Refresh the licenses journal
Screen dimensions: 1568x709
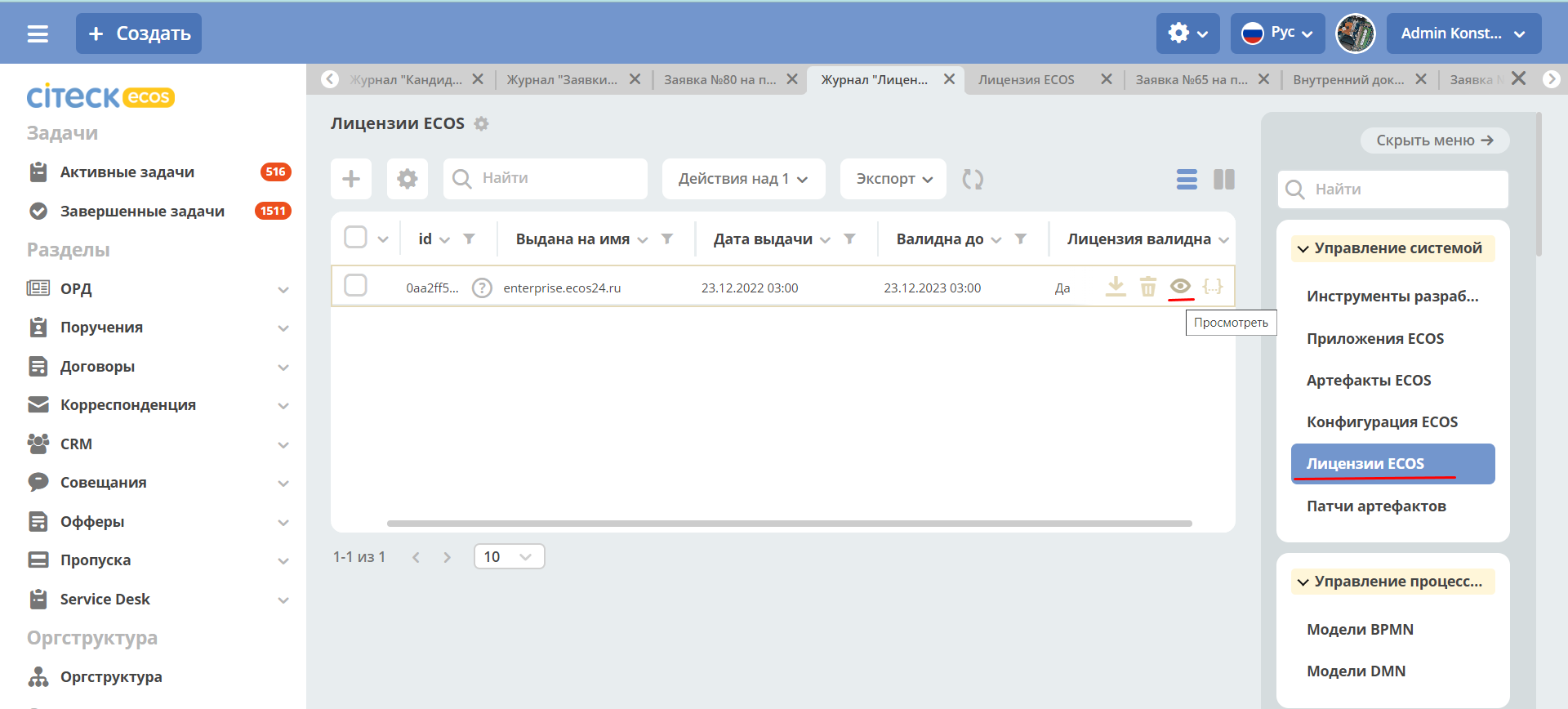973,179
